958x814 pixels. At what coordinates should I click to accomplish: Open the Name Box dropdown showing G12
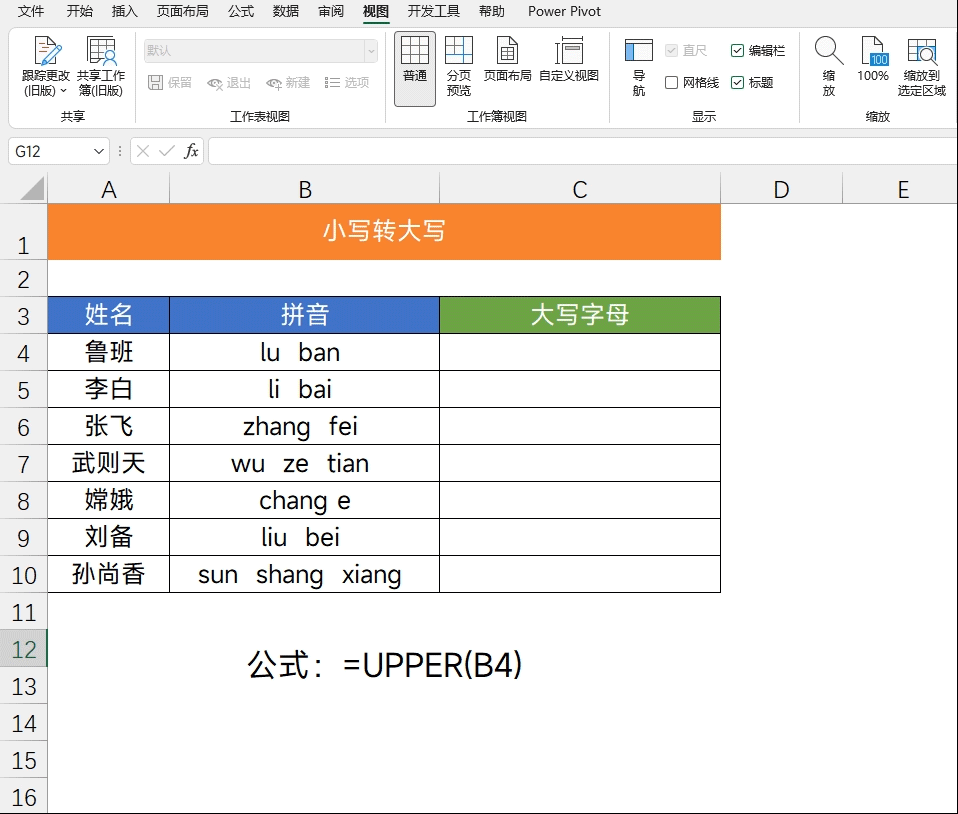tap(93, 151)
